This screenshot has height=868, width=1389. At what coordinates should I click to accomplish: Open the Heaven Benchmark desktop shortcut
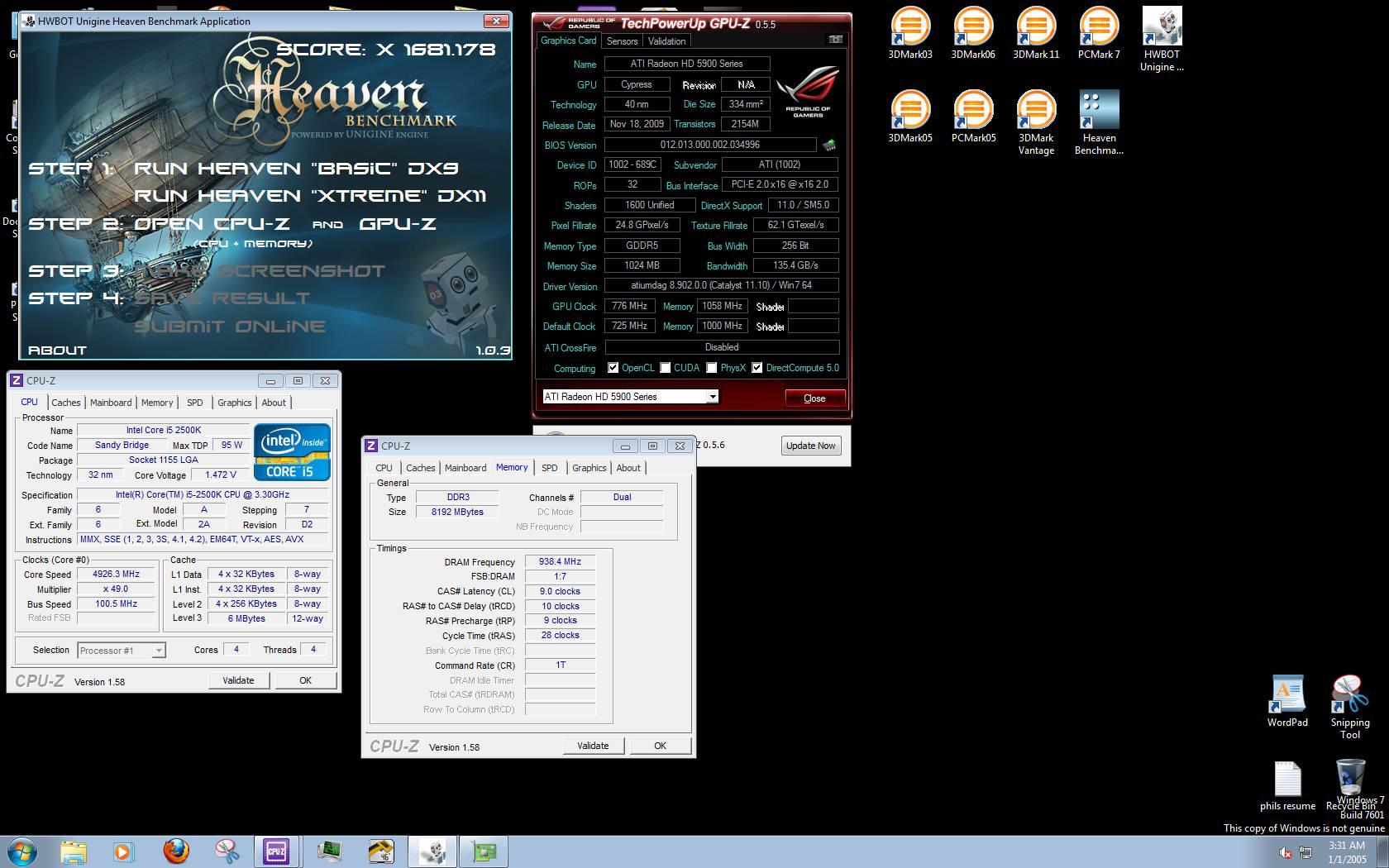pos(1099,122)
